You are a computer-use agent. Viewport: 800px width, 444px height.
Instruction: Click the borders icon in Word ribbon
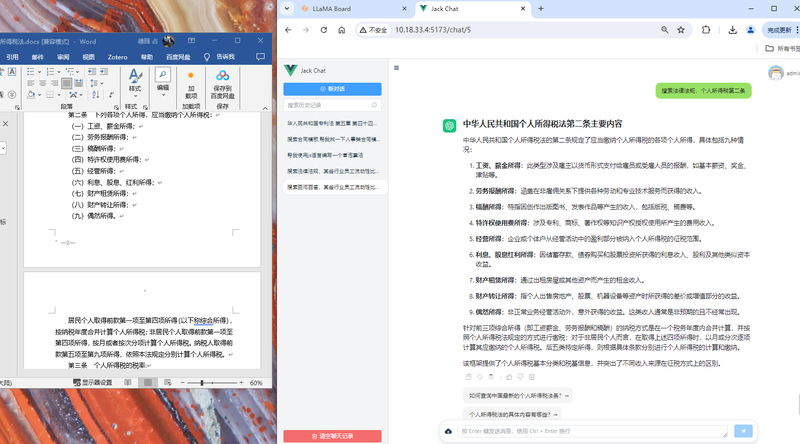50,95
